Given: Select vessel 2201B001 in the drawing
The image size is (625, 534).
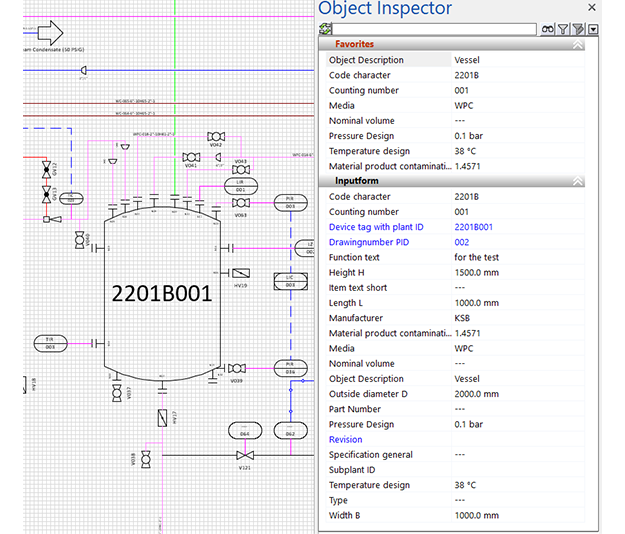Looking at the screenshot, I should pos(160,295).
